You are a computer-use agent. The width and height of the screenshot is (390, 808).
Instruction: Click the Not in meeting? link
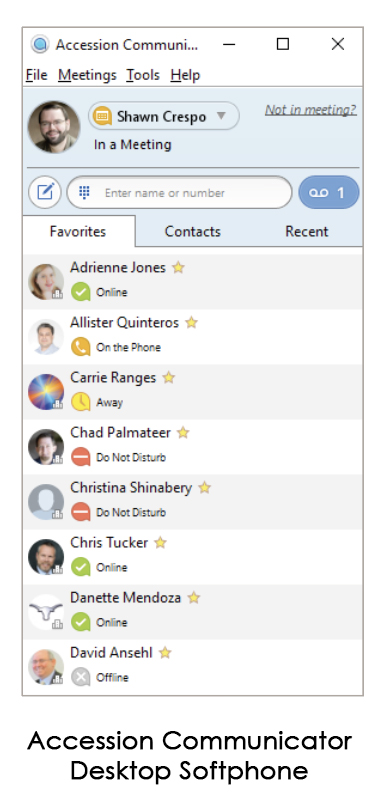point(311,110)
